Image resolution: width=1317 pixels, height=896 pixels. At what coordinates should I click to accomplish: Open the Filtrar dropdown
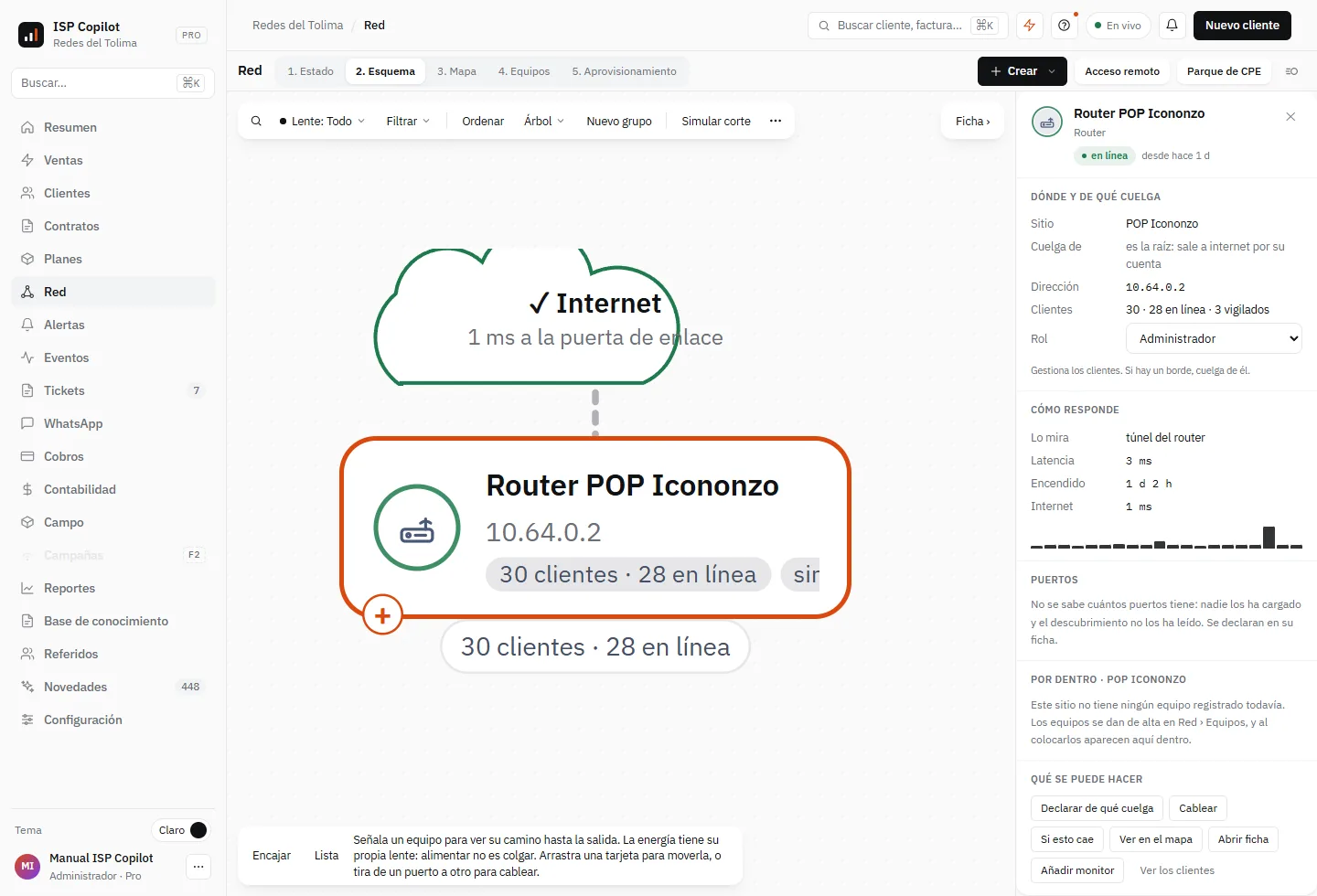pyautogui.click(x=408, y=121)
